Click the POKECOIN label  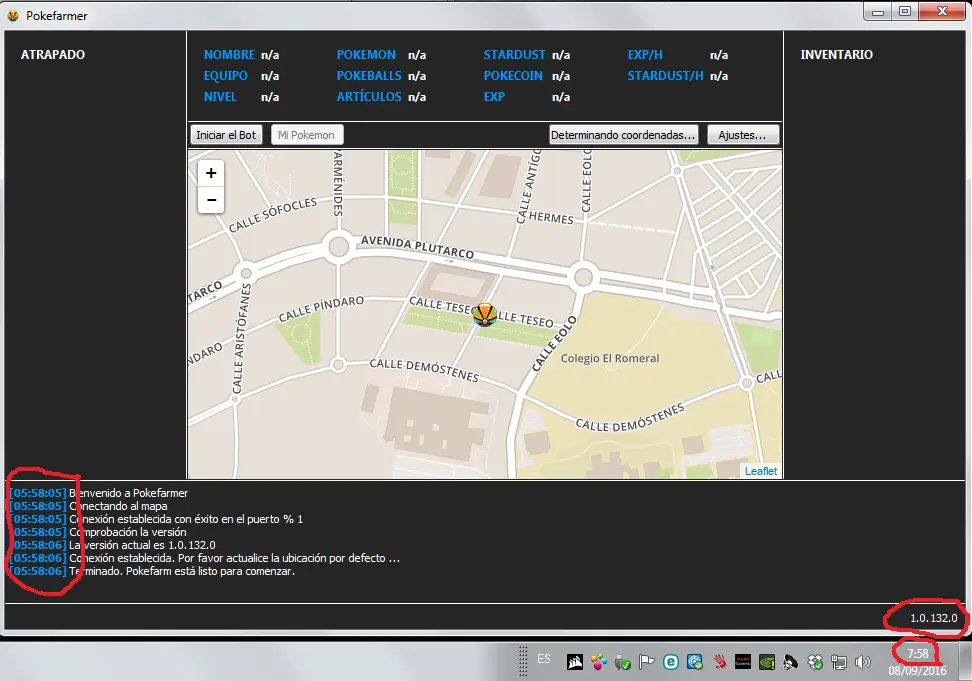pyautogui.click(x=513, y=76)
